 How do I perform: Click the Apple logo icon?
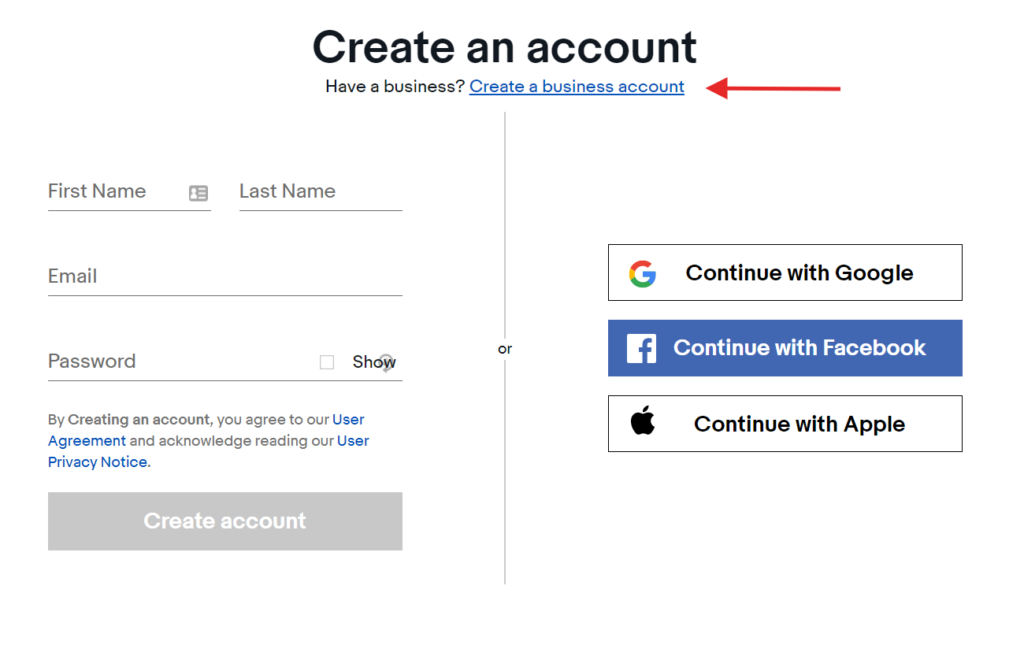[643, 422]
